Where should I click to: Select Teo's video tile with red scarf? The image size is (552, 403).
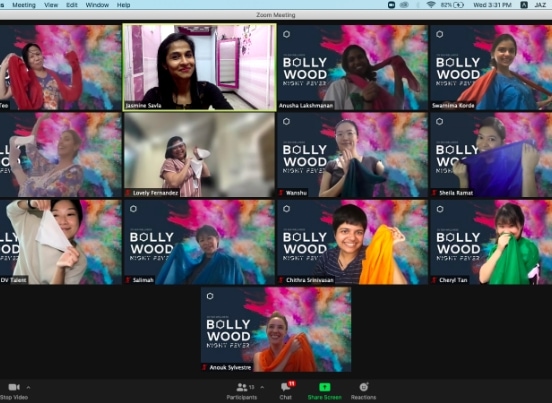(x=61, y=67)
